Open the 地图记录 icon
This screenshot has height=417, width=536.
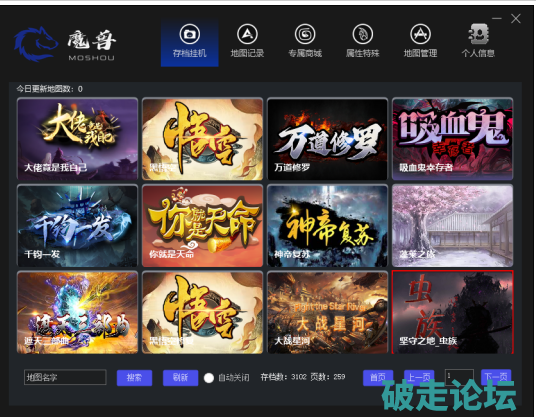tap(247, 34)
